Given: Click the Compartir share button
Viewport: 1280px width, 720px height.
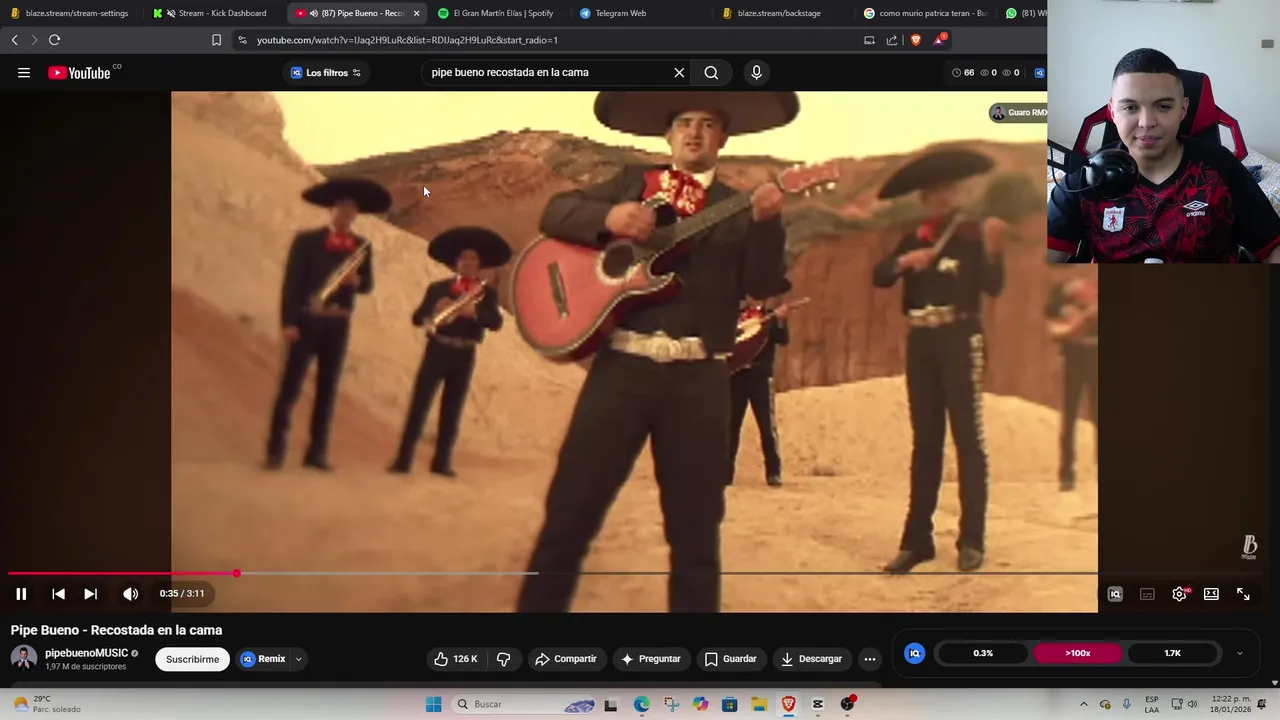Looking at the screenshot, I should 566,659.
